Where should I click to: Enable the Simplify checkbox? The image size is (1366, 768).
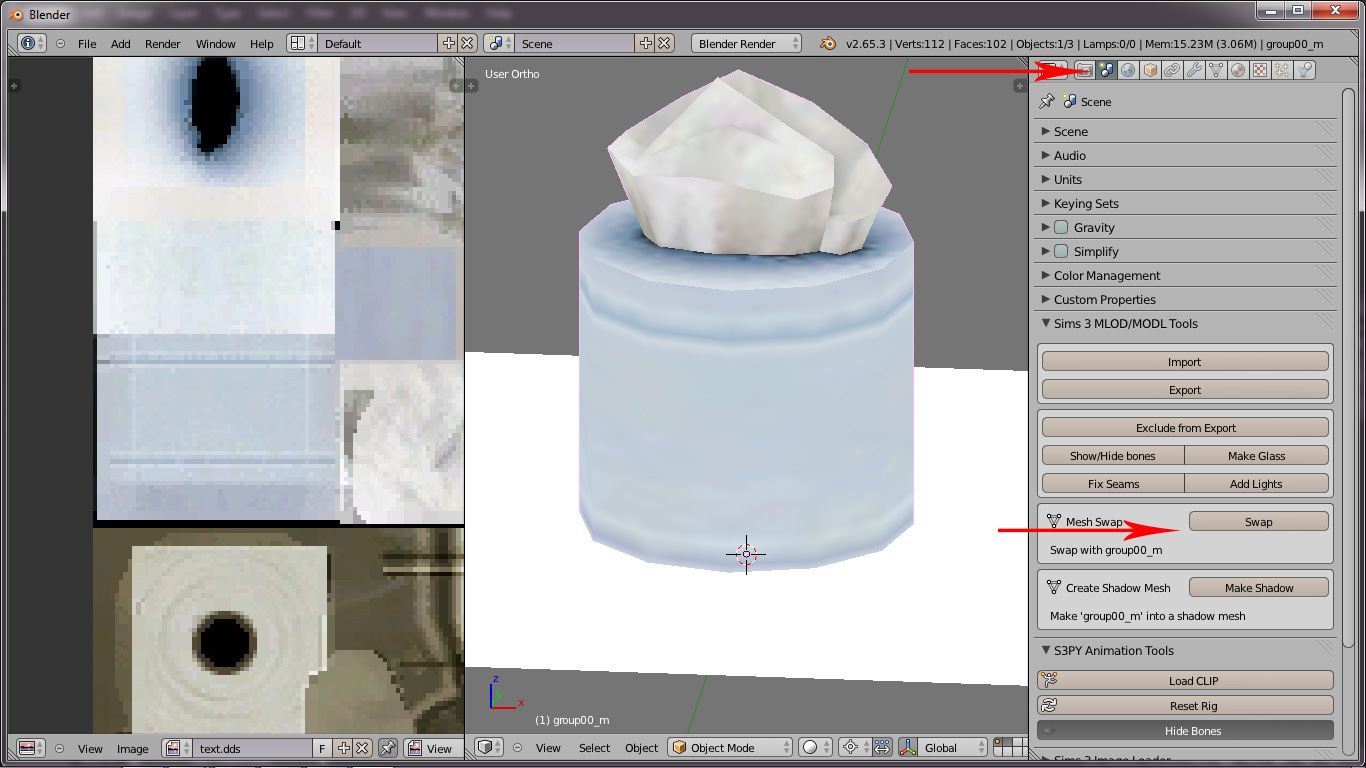pyautogui.click(x=1061, y=252)
